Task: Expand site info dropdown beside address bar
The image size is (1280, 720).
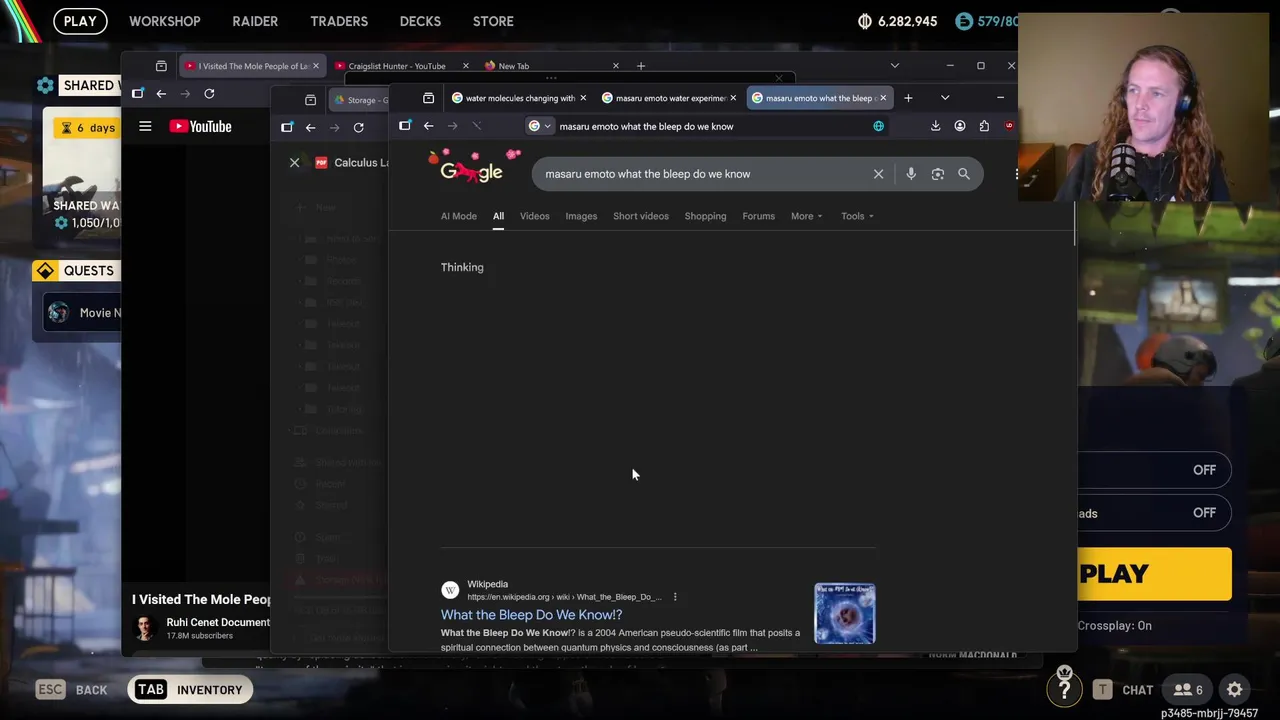Action: (540, 126)
